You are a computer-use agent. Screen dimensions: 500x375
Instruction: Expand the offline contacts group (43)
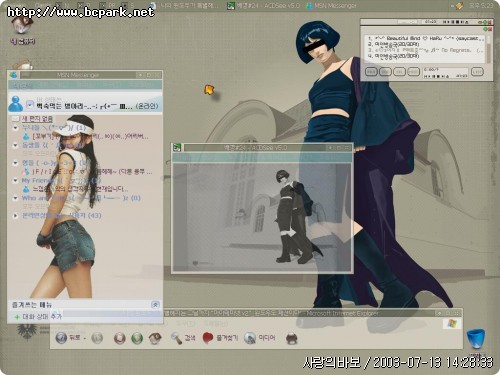[x=15, y=216]
